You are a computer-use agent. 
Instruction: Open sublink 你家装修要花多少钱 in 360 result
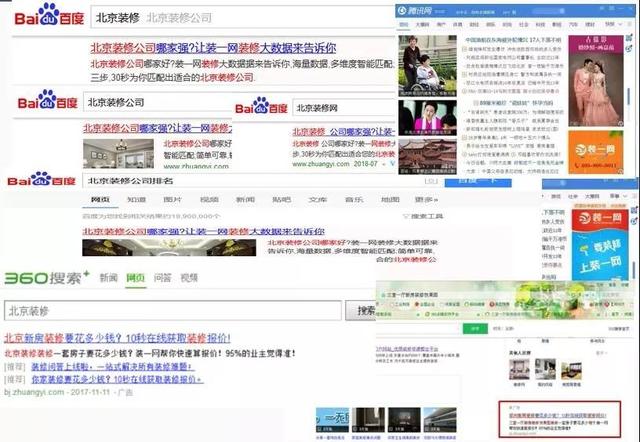tap(117, 379)
